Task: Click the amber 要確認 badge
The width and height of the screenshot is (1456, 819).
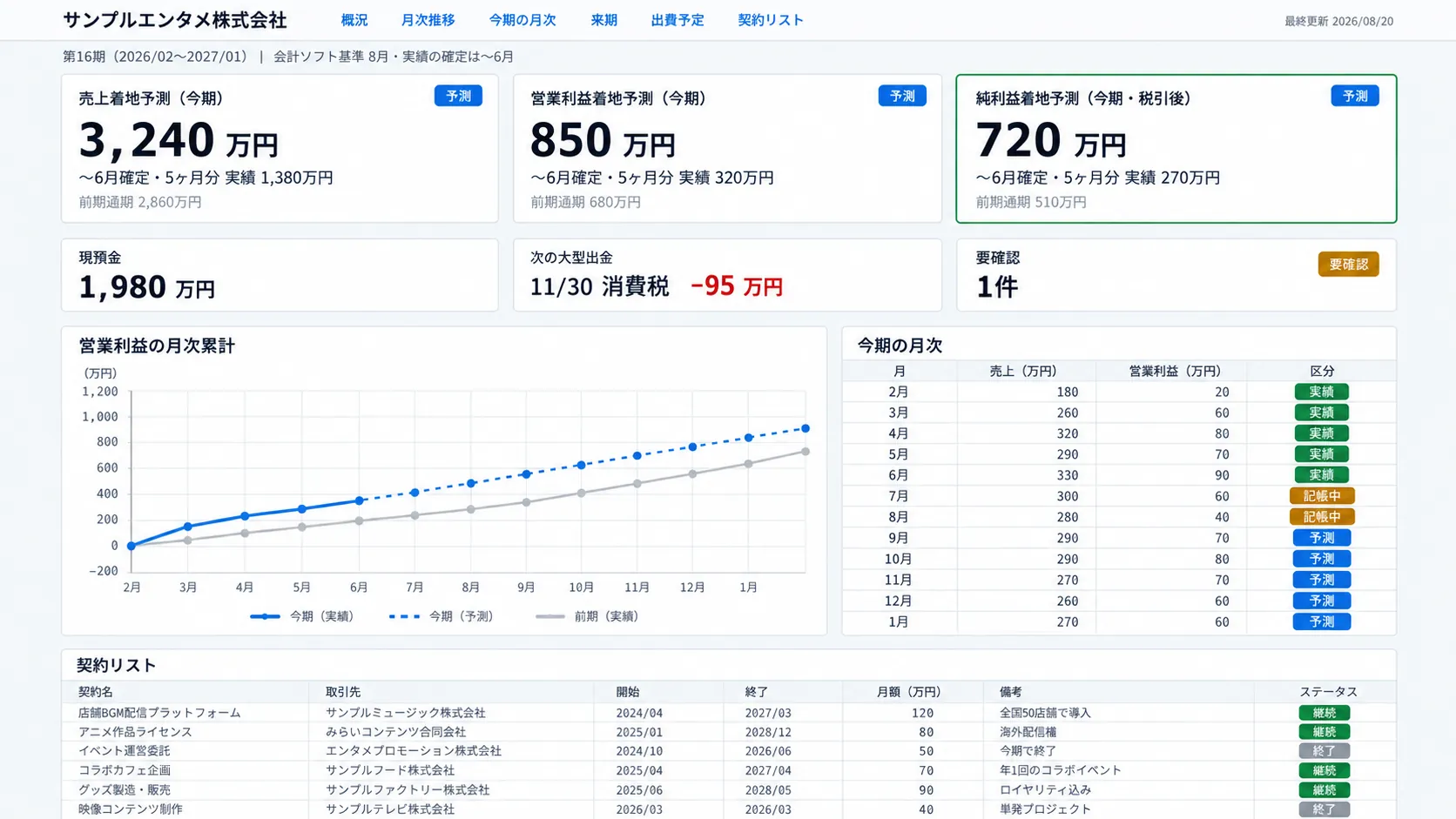Action: coord(1348,264)
